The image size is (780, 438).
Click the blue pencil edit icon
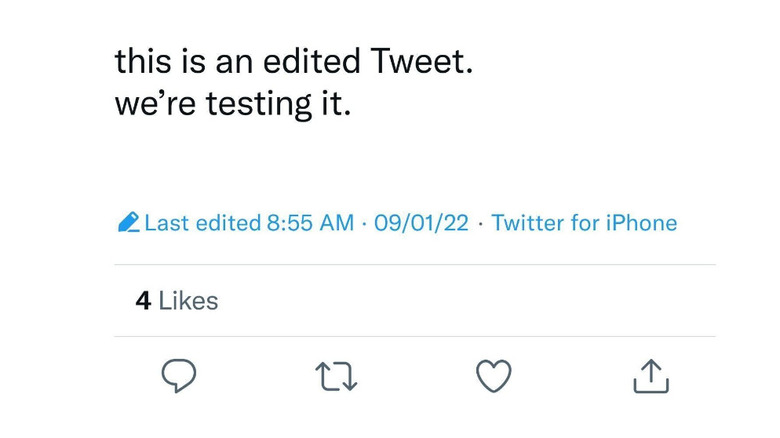click(x=128, y=223)
